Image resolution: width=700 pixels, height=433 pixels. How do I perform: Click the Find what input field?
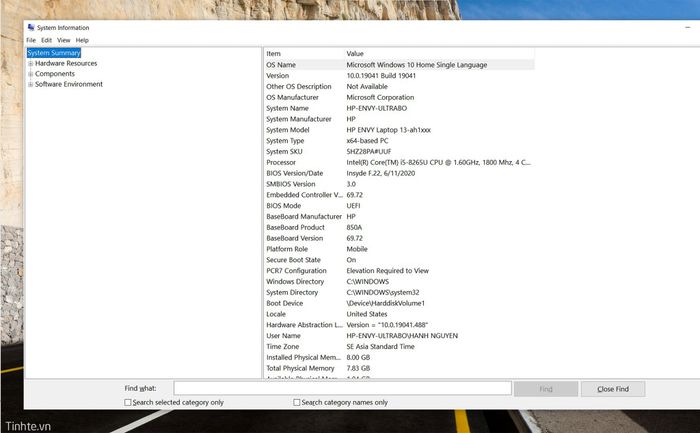point(342,388)
